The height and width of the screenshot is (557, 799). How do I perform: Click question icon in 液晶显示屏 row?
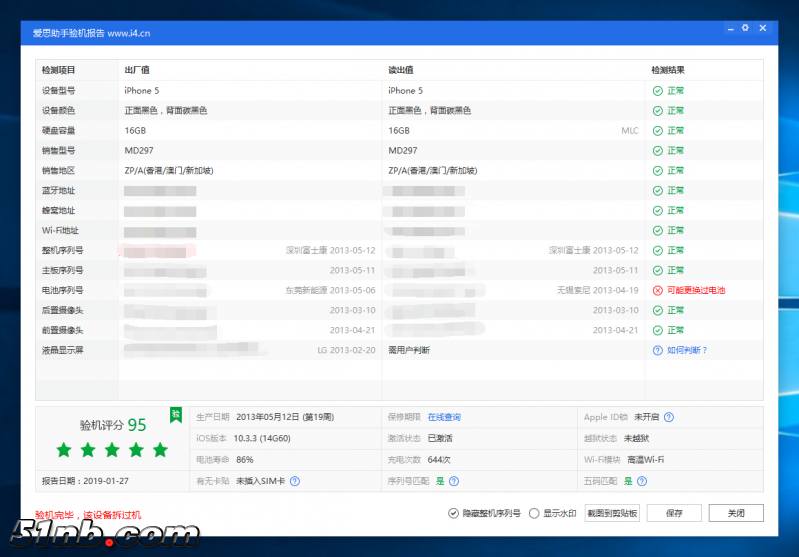pyautogui.click(x=657, y=350)
